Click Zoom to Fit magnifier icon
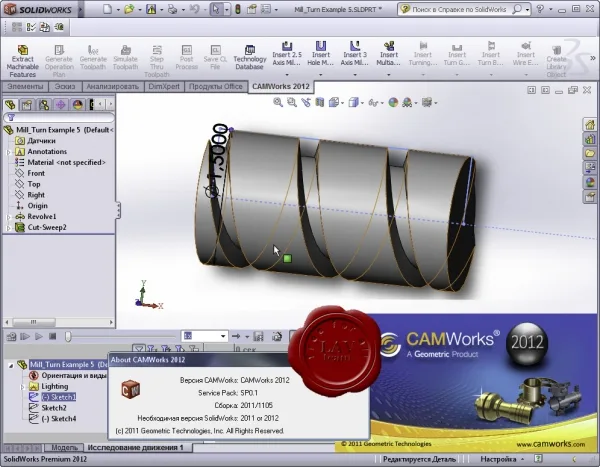600x467 pixels. point(278,102)
